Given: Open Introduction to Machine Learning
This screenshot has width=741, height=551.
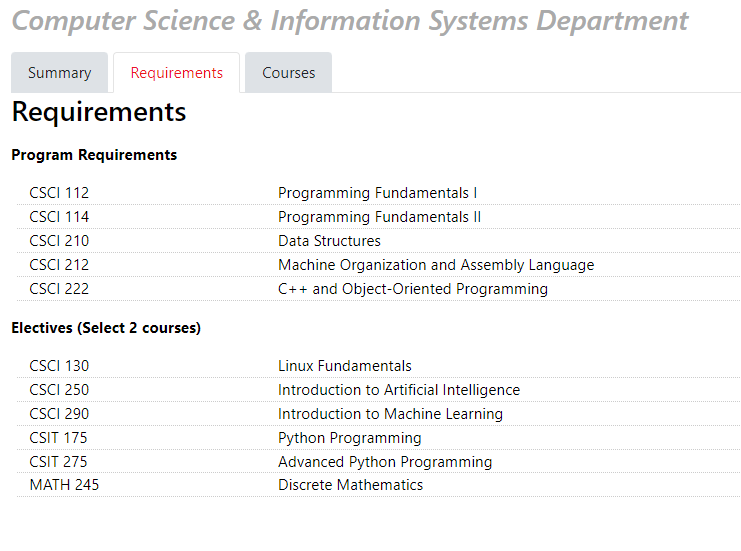Looking at the screenshot, I should [390, 414].
